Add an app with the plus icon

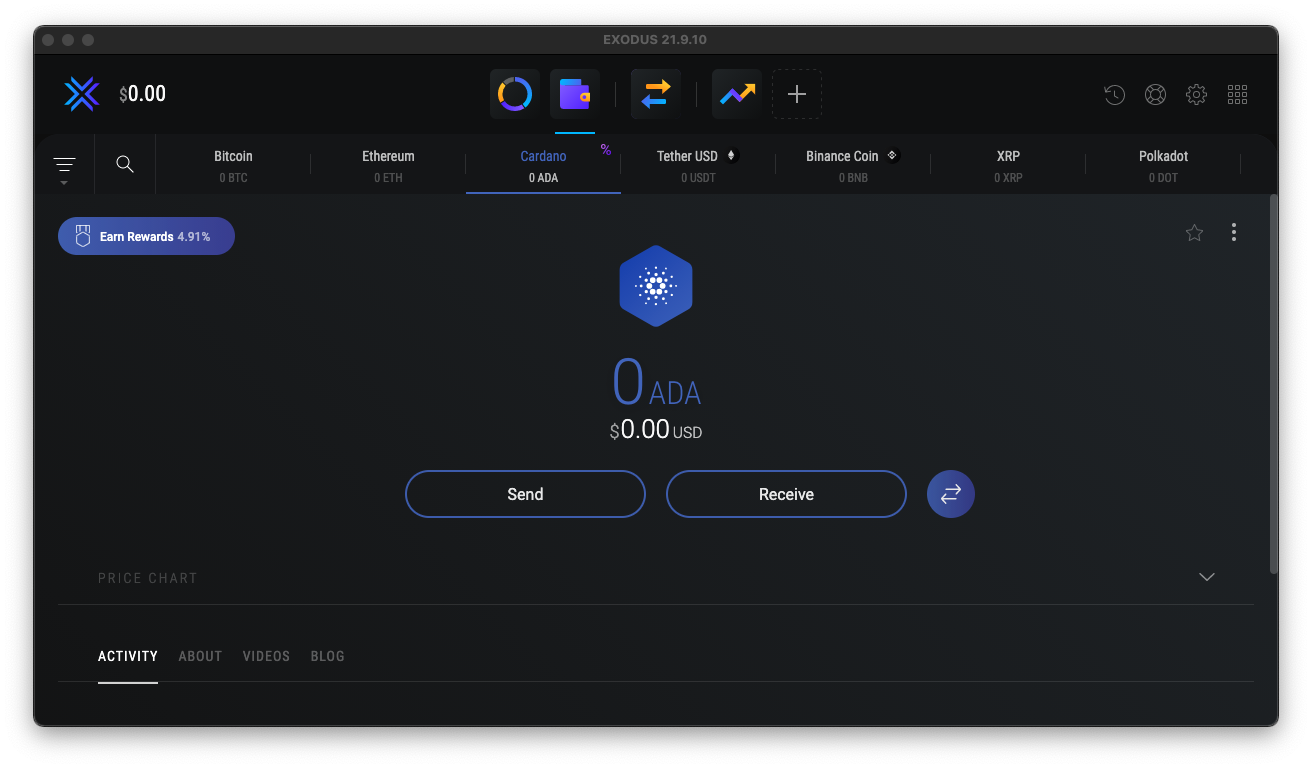pos(797,94)
